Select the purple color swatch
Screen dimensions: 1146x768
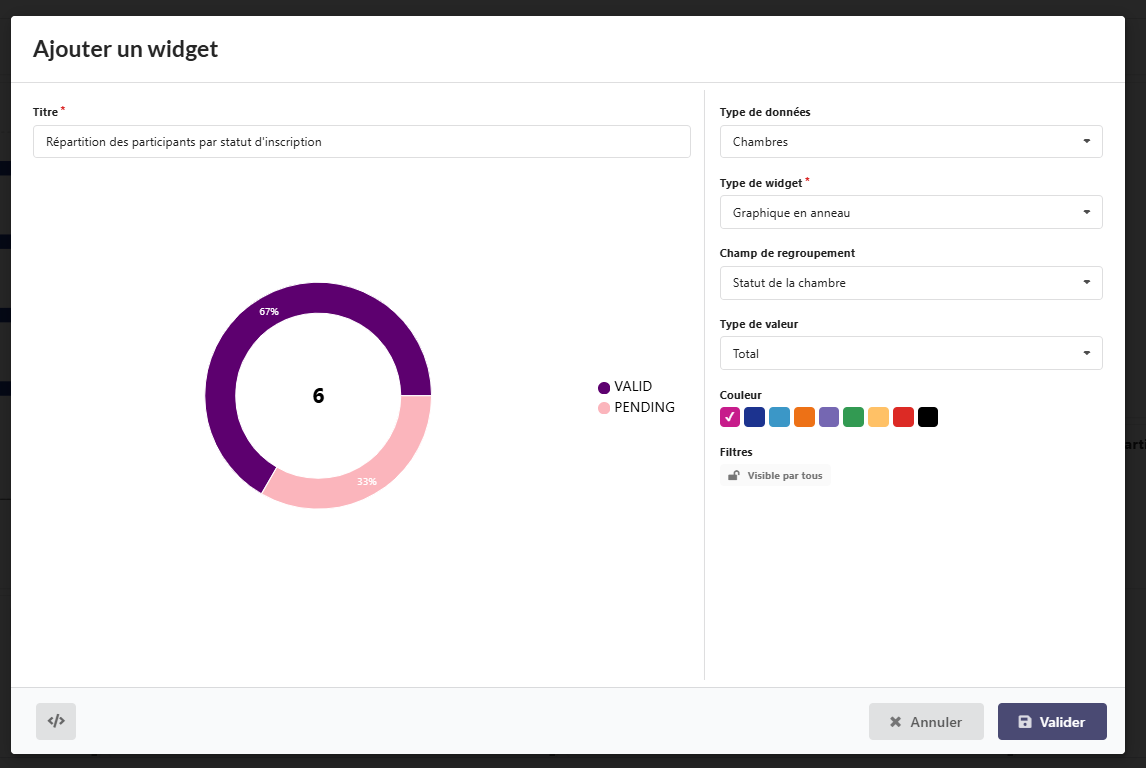coord(829,417)
